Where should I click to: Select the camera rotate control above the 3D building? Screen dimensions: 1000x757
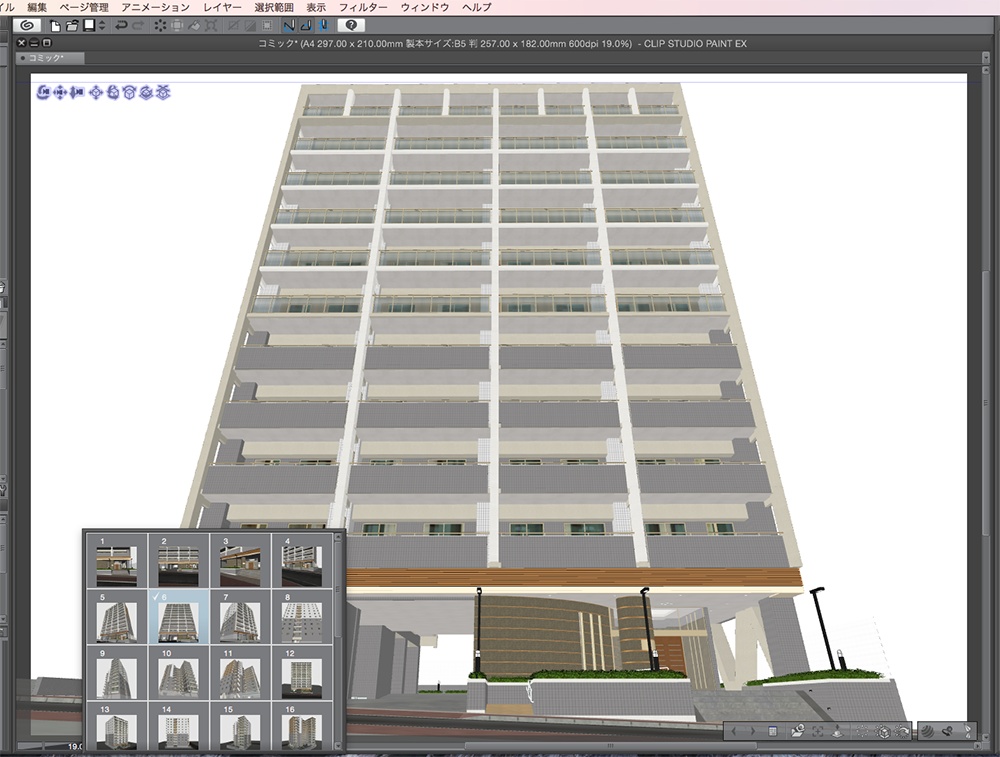pos(43,93)
